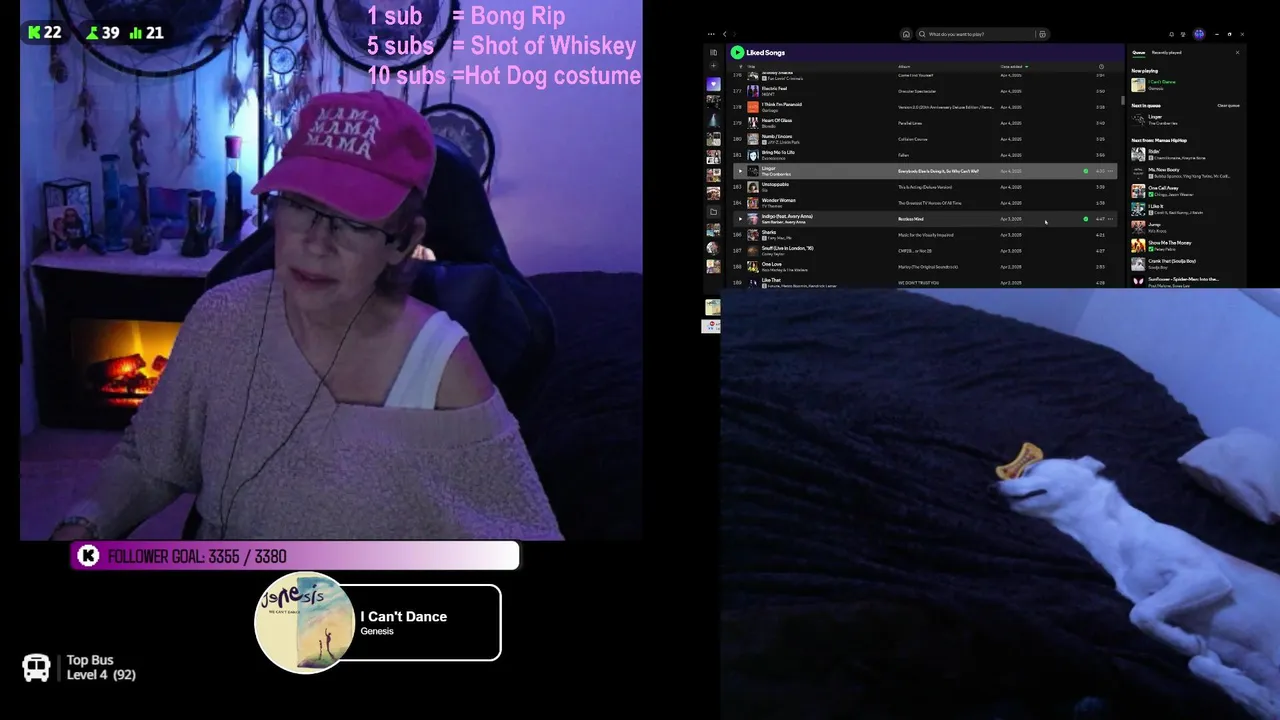Collapse Your Library sidebar icon

(x=713, y=52)
